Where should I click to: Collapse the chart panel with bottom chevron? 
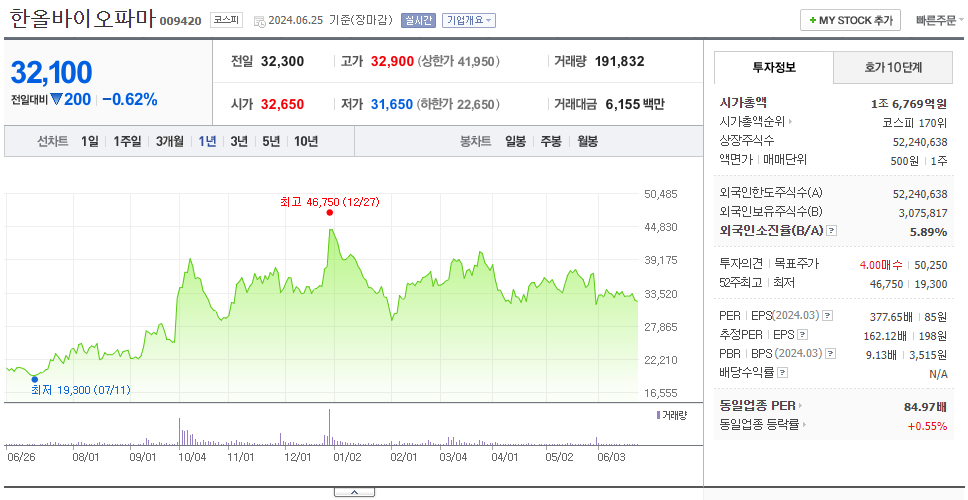(354, 492)
